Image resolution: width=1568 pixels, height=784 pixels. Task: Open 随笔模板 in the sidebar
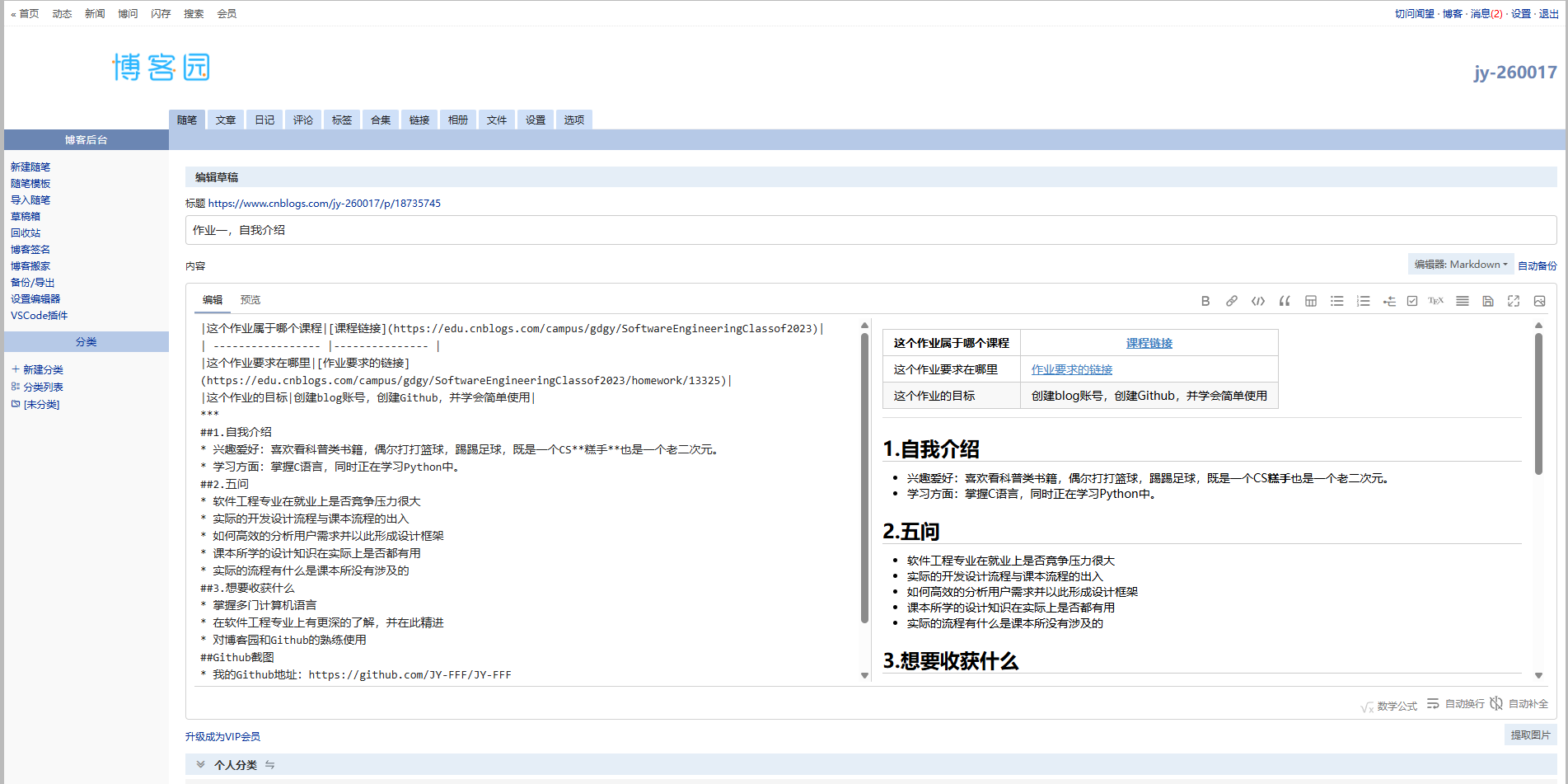30,184
